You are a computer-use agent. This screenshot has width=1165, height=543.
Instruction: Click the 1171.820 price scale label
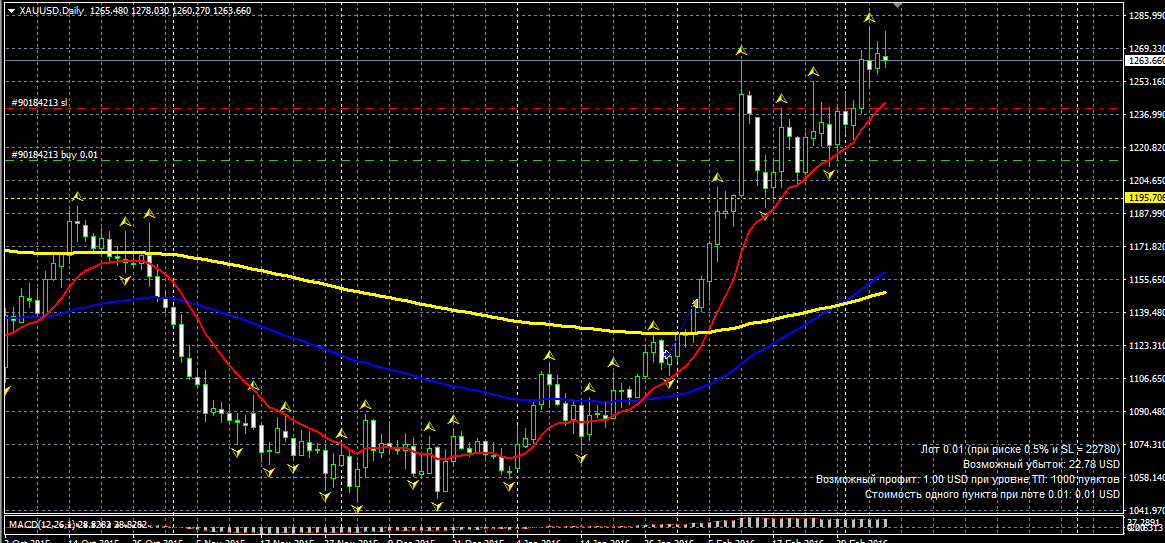[1146, 247]
